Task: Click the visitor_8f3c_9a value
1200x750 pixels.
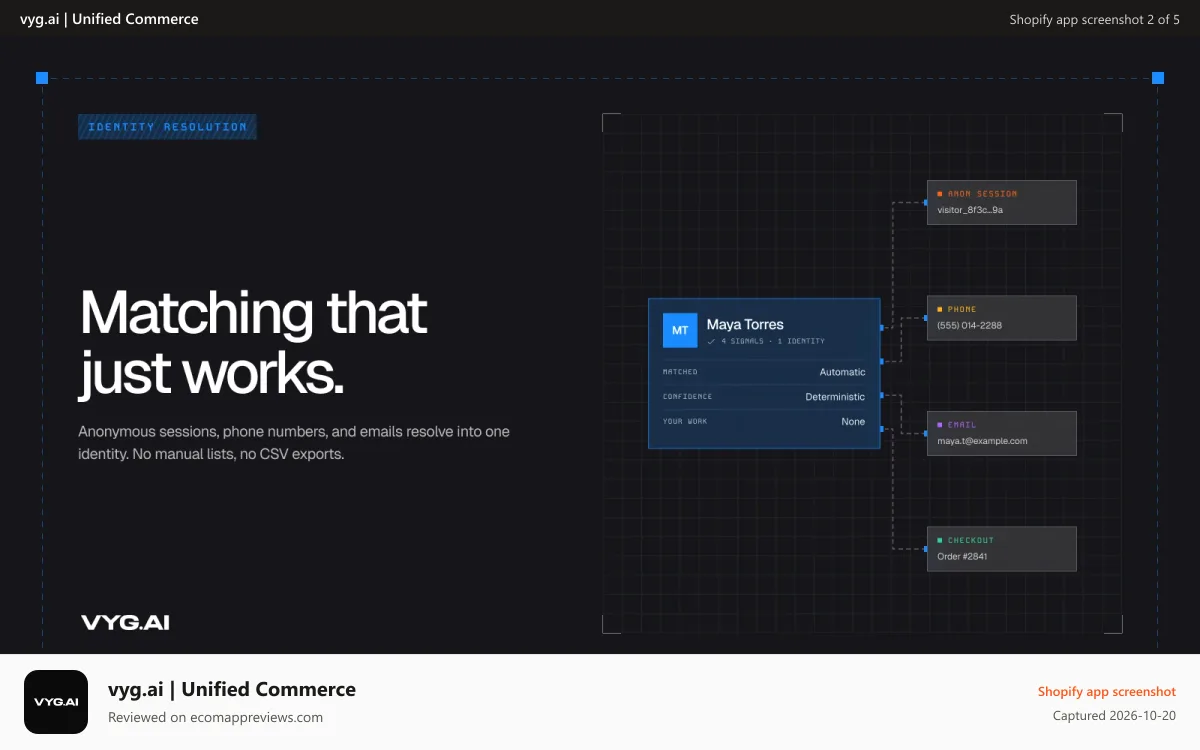Action: pos(970,210)
